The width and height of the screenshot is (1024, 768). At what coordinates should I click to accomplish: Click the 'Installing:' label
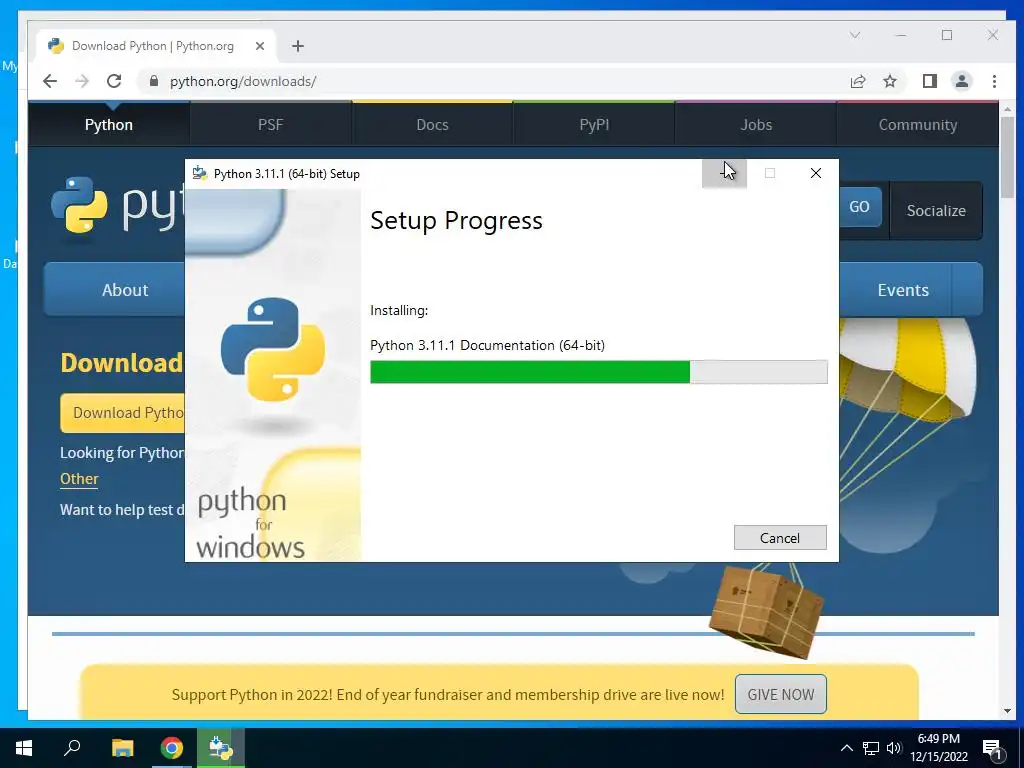click(399, 310)
